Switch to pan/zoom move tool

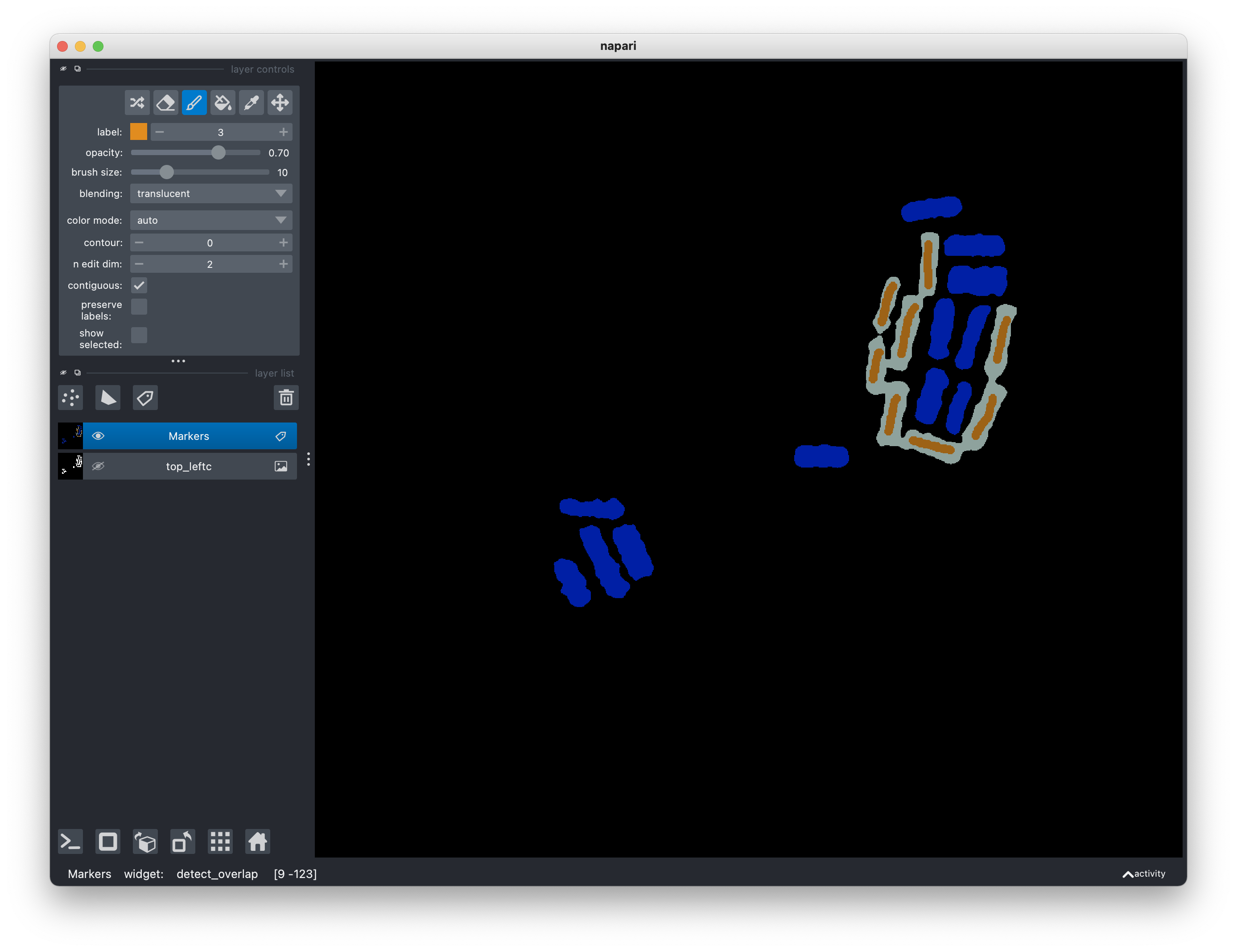coord(280,103)
